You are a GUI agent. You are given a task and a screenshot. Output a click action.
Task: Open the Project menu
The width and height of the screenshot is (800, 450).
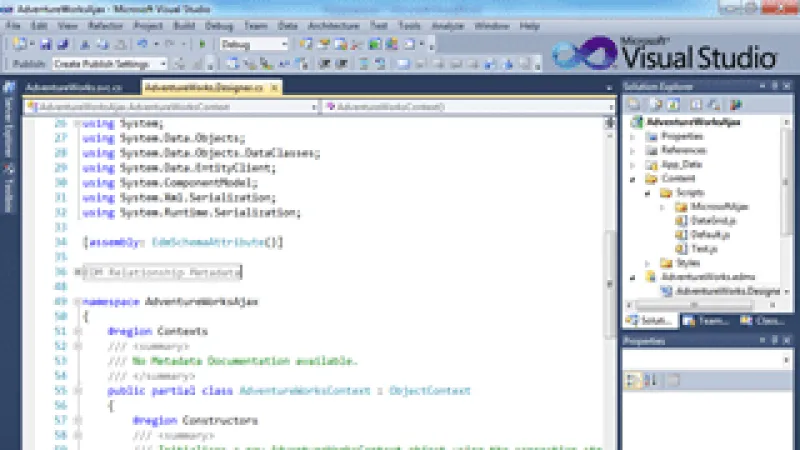pyautogui.click(x=148, y=26)
